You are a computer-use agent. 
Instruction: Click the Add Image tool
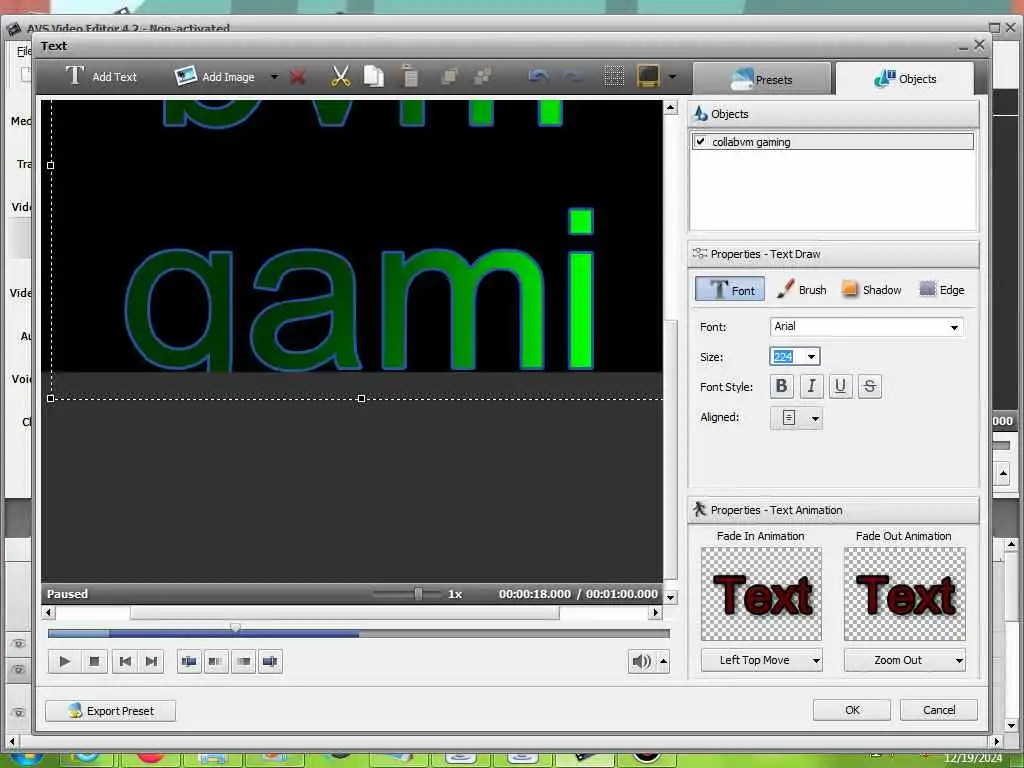click(x=215, y=76)
